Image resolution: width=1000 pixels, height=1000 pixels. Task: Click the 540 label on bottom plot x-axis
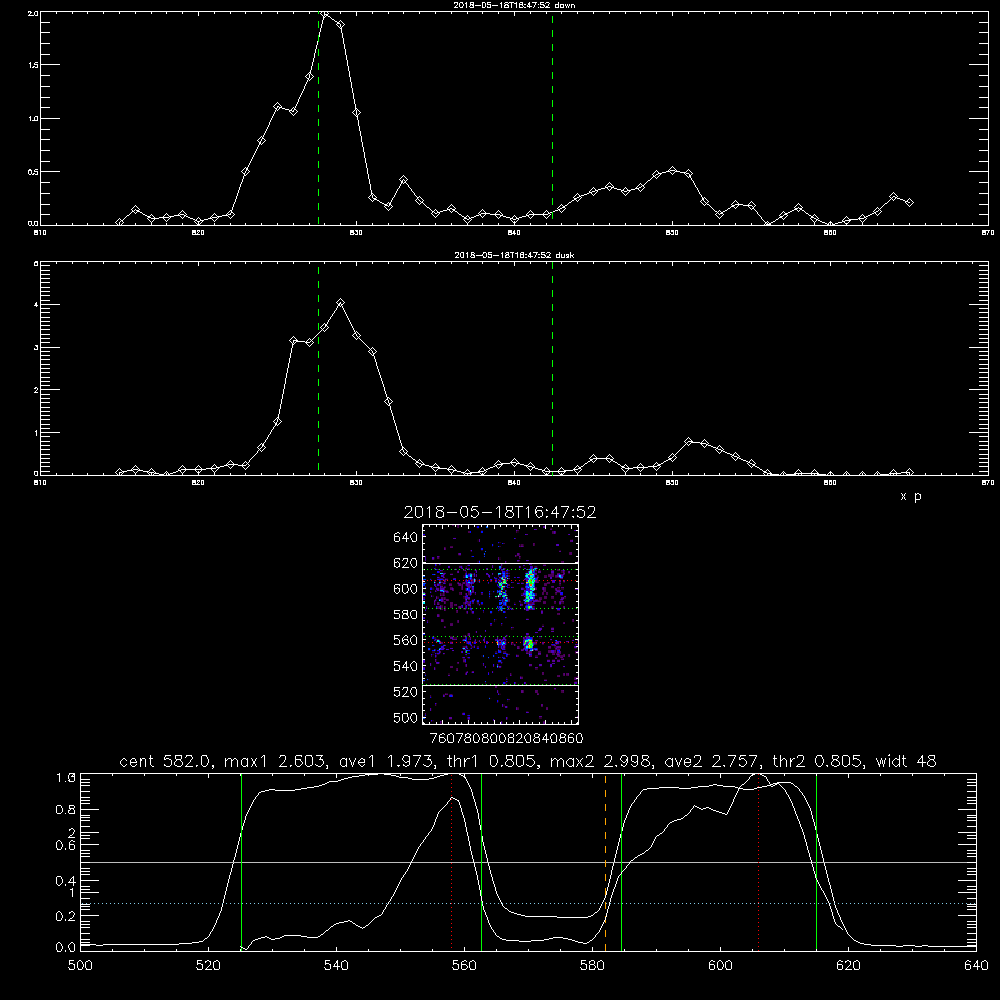coord(336,966)
